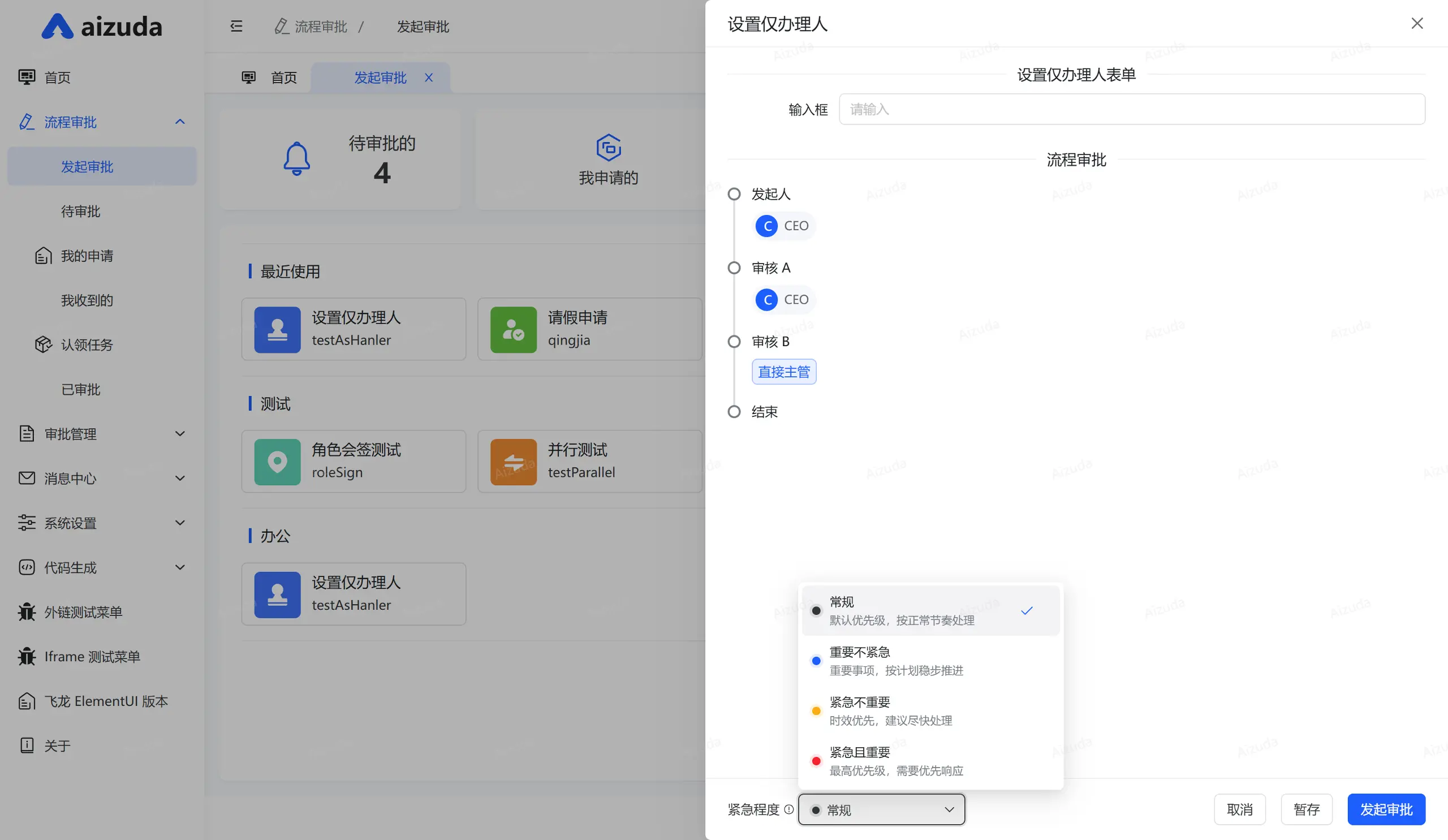Open 待审批 in the sidebar
The width and height of the screenshot is (1448, 840).
tap(81, 212)
